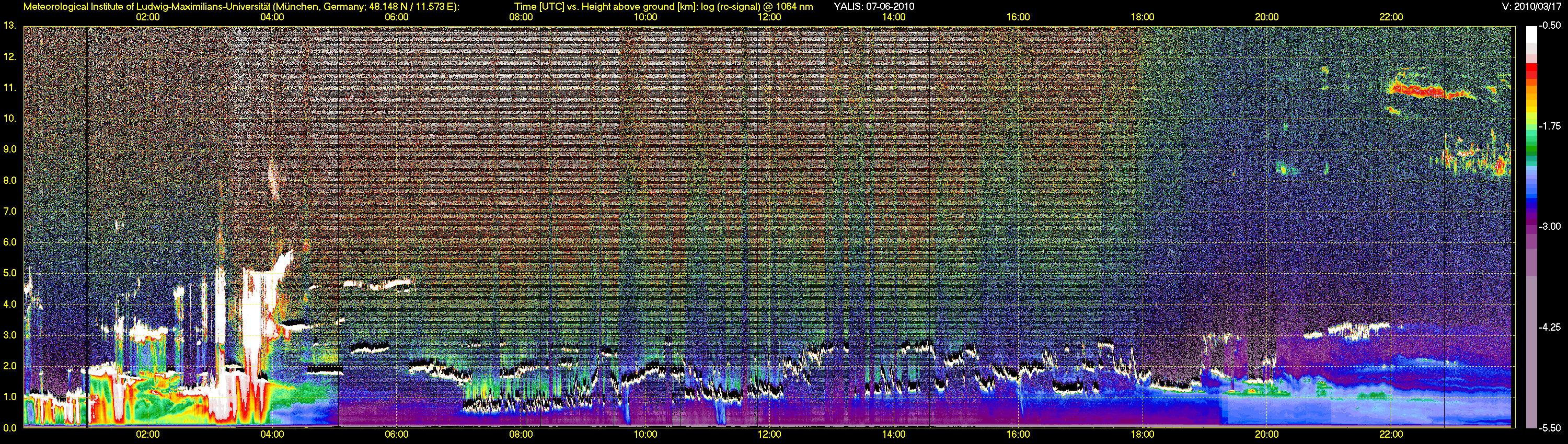Viewport: 1568px width, 444px height.
Task: Click the '4.0' height axis label
Action: tap(10, 304)
